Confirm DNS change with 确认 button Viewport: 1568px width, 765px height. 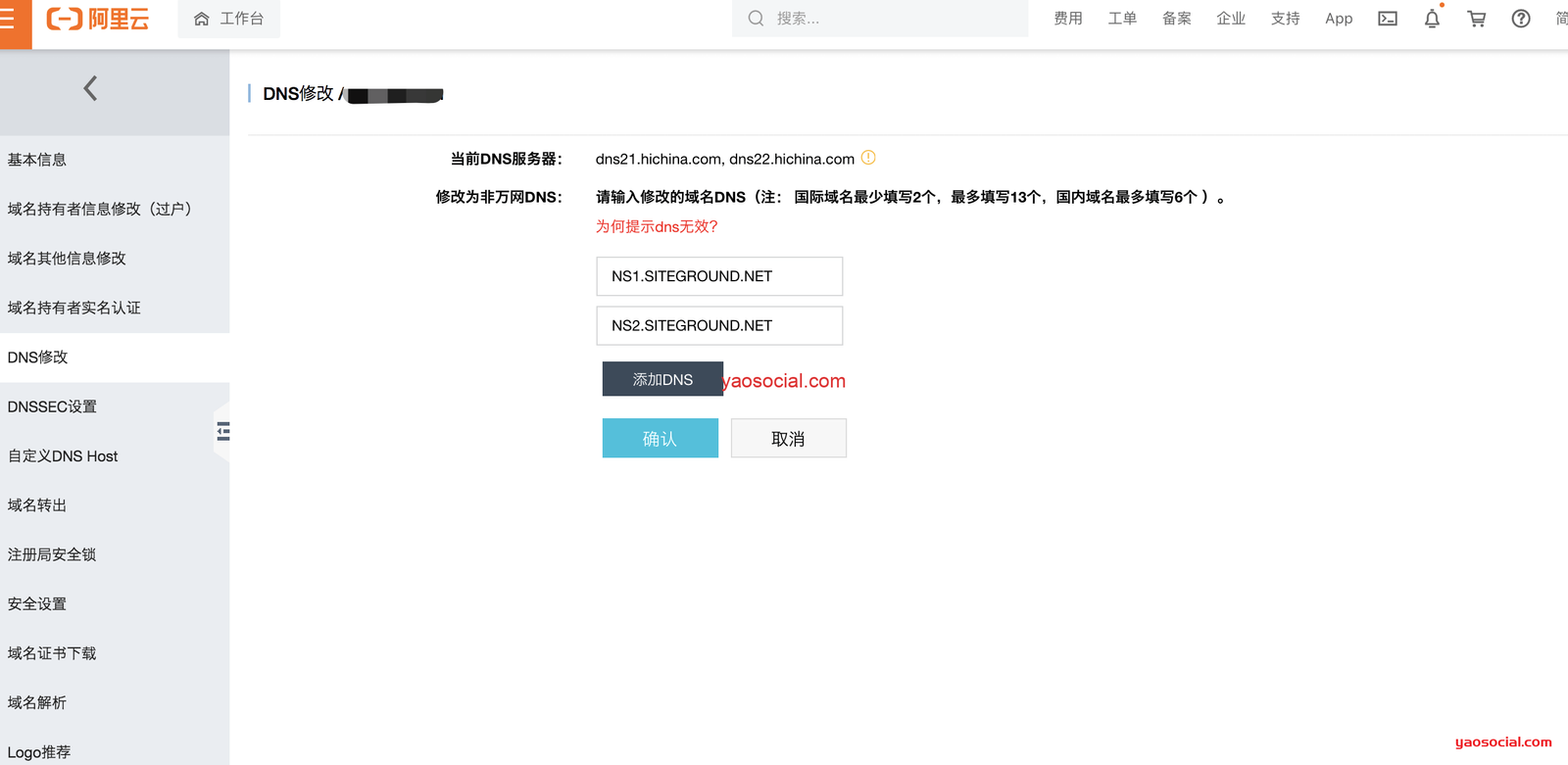click(x=660, y=439)
